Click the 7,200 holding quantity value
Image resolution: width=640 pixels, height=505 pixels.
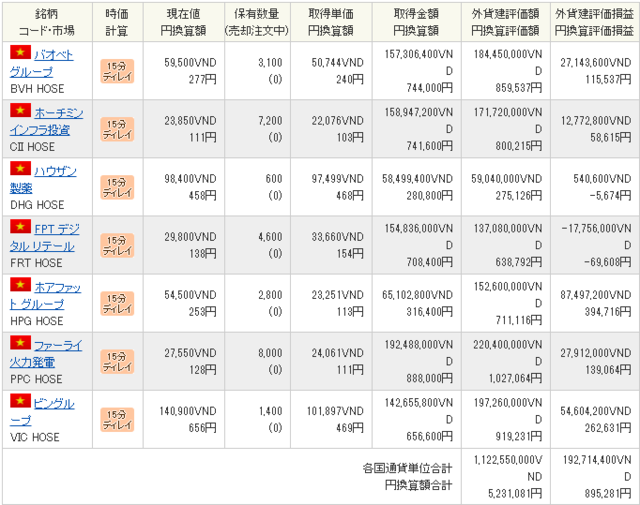coord(270,120)
